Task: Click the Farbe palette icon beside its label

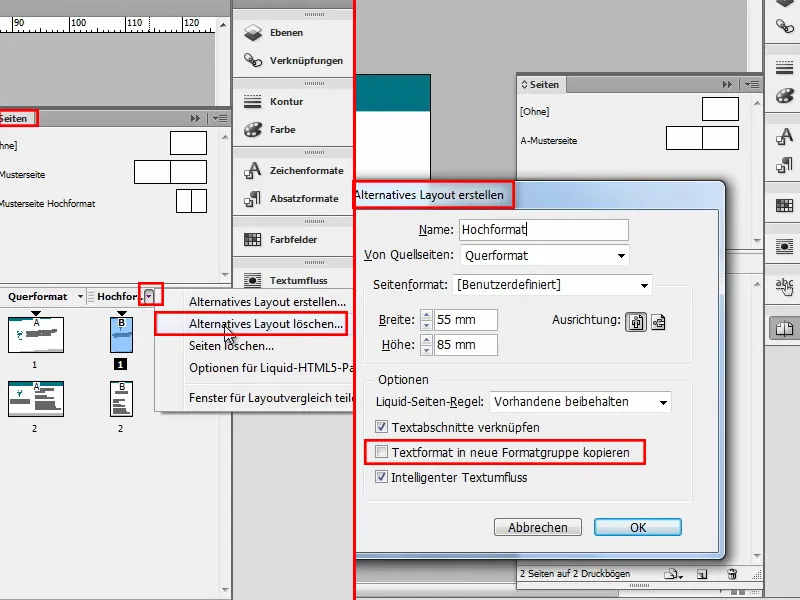Action: [x=253, y=130]
